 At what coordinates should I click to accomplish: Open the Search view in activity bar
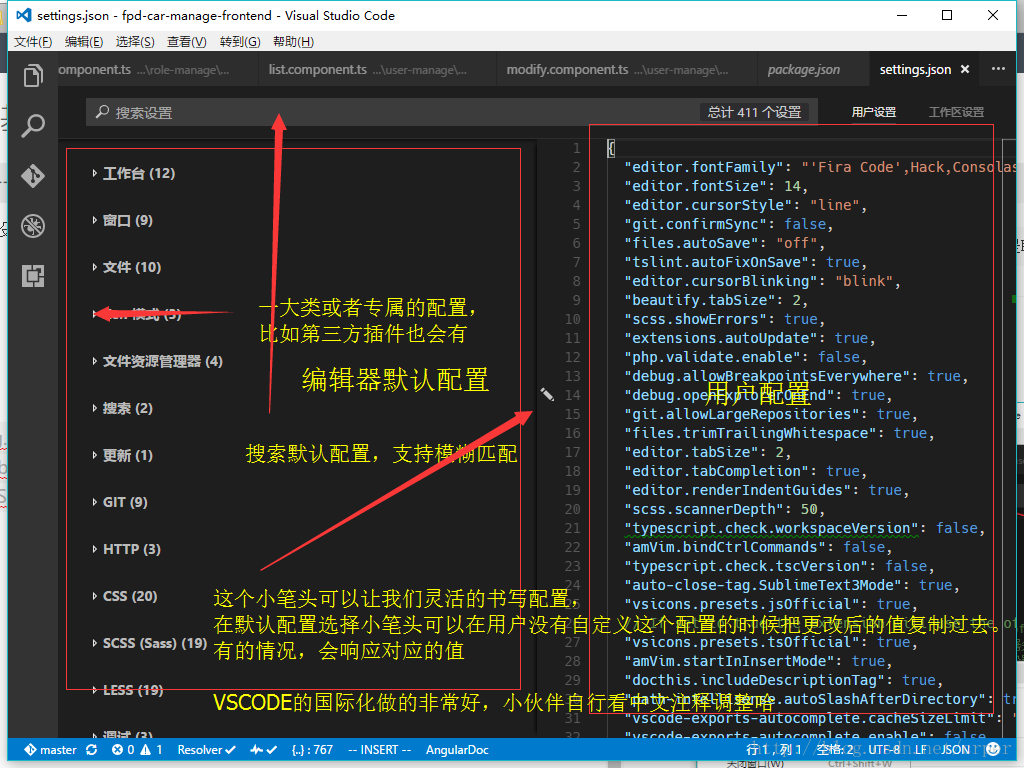[x=33, y=125]
